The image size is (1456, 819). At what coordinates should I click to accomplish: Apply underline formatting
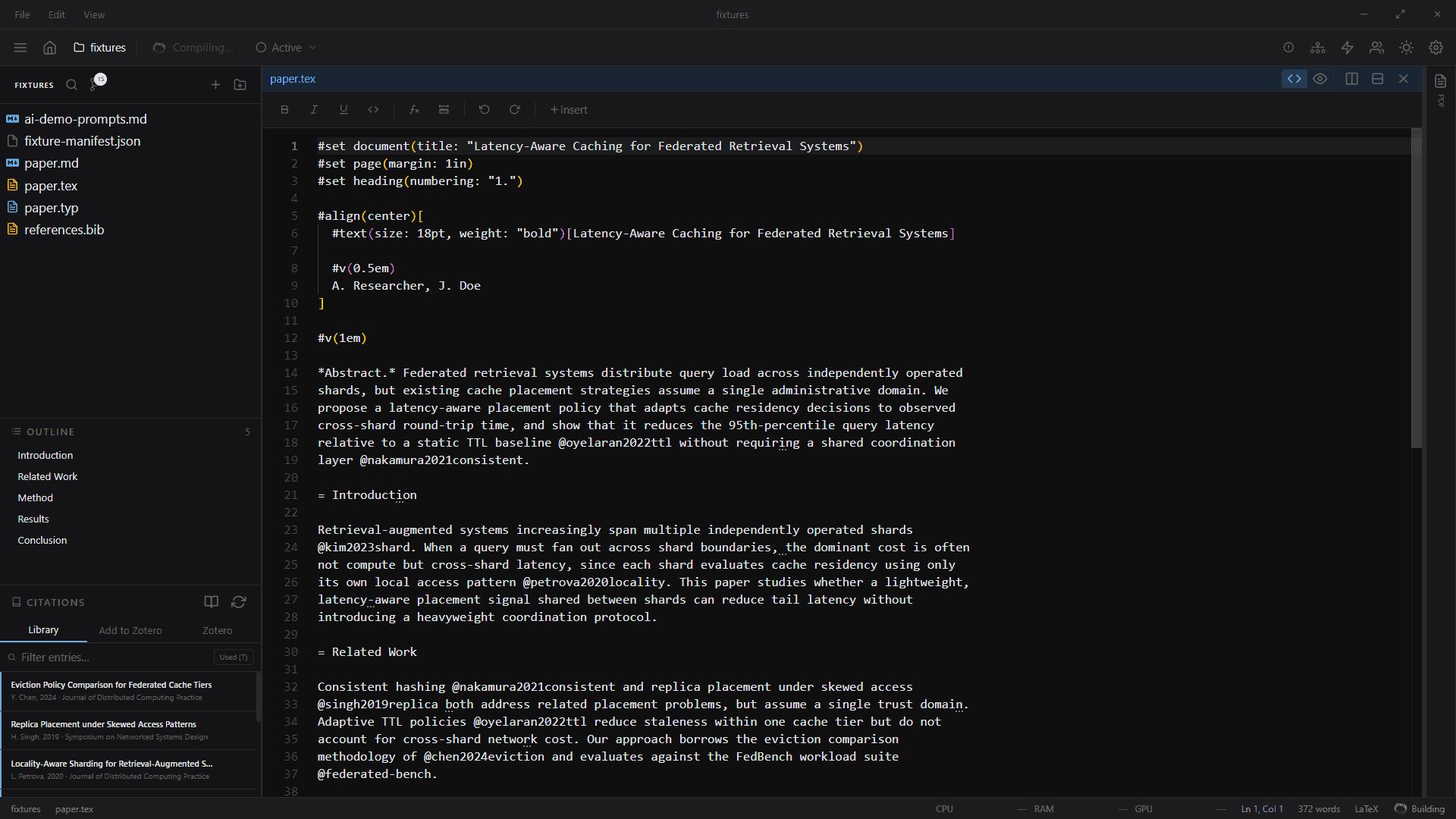click(x=344, y=109)
